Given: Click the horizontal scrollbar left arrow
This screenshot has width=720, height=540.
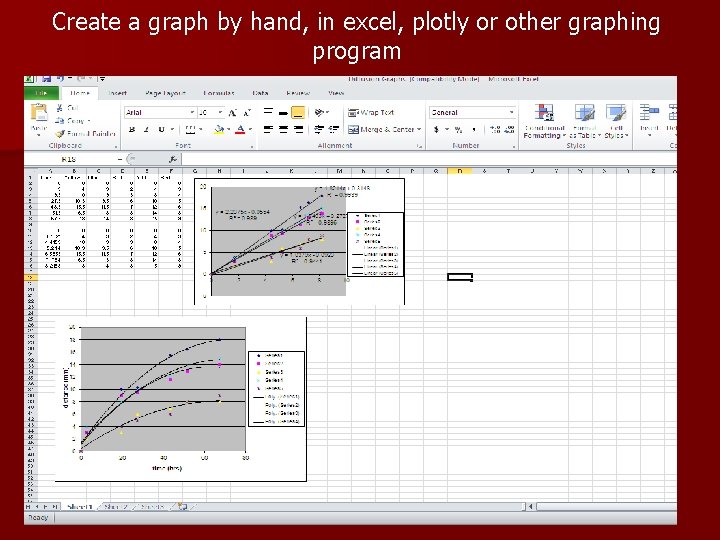Looking at the screenshot, I should (530, 506).
